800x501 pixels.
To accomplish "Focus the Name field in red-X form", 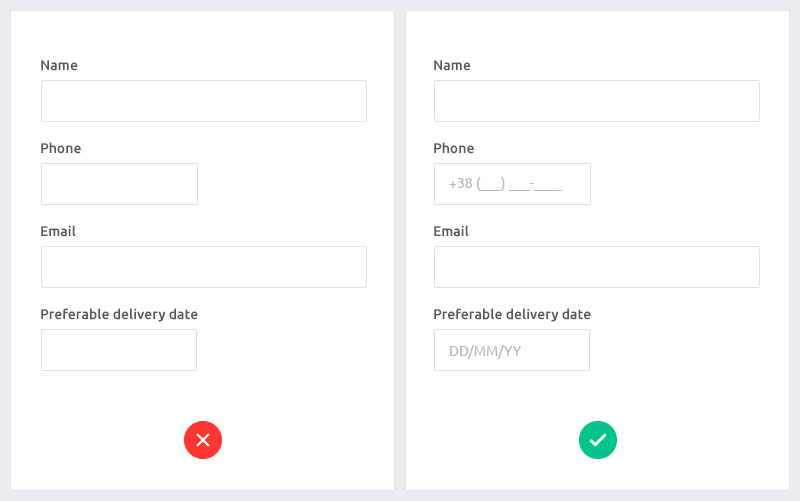I will click(204, 101).
